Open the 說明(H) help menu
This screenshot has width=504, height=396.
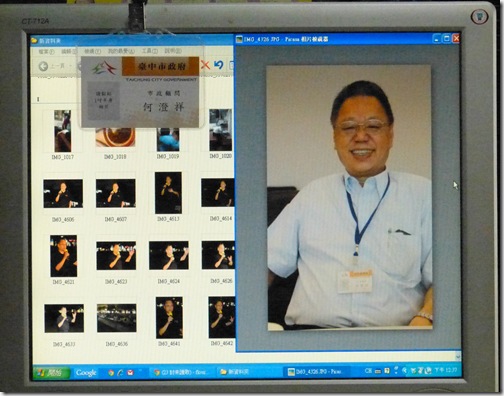pyautogui.click(x=173, y=51)
